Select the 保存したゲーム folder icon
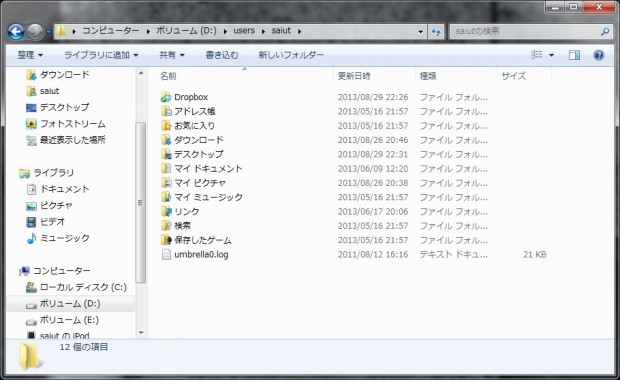This screenshot has width=620, height=380. (166, 240)
